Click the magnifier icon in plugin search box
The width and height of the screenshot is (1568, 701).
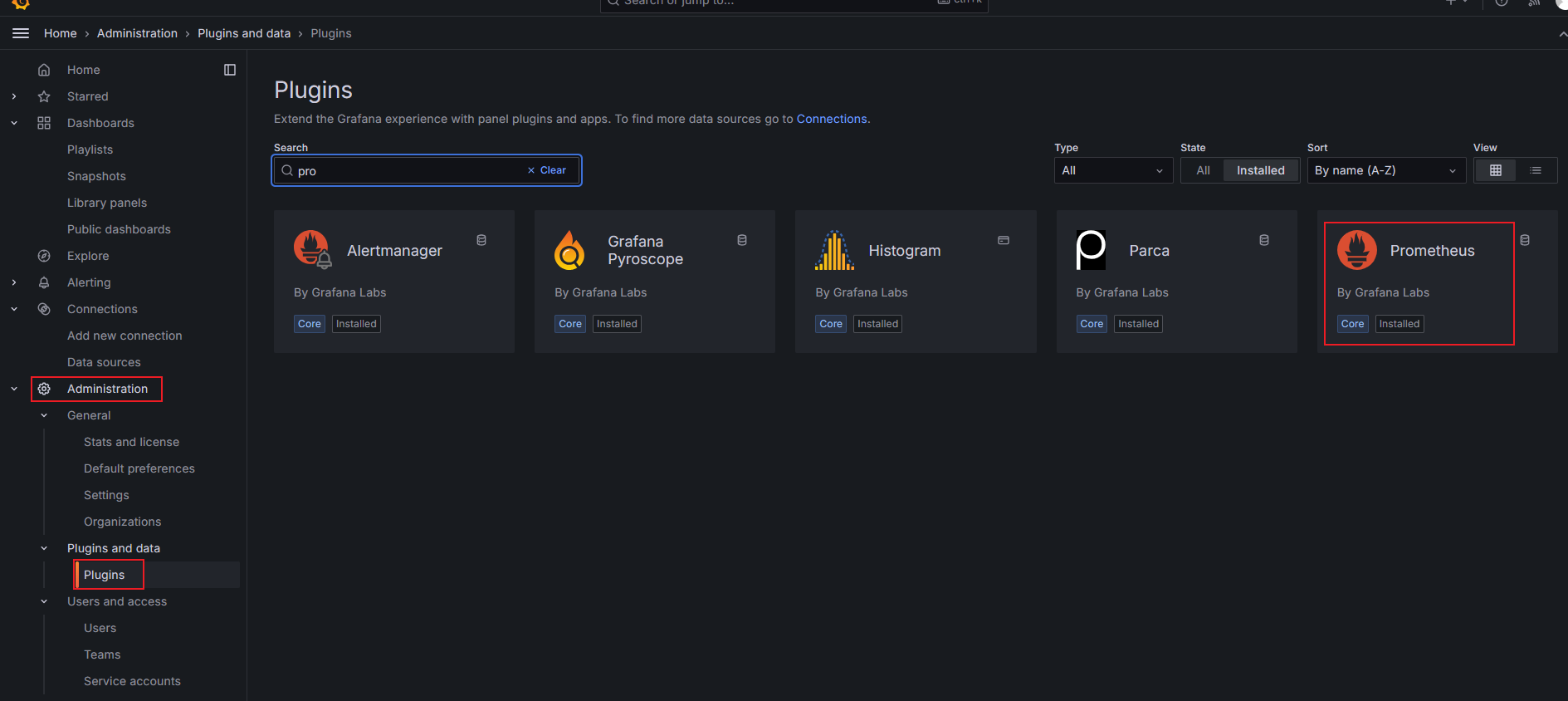click(287, 170)
